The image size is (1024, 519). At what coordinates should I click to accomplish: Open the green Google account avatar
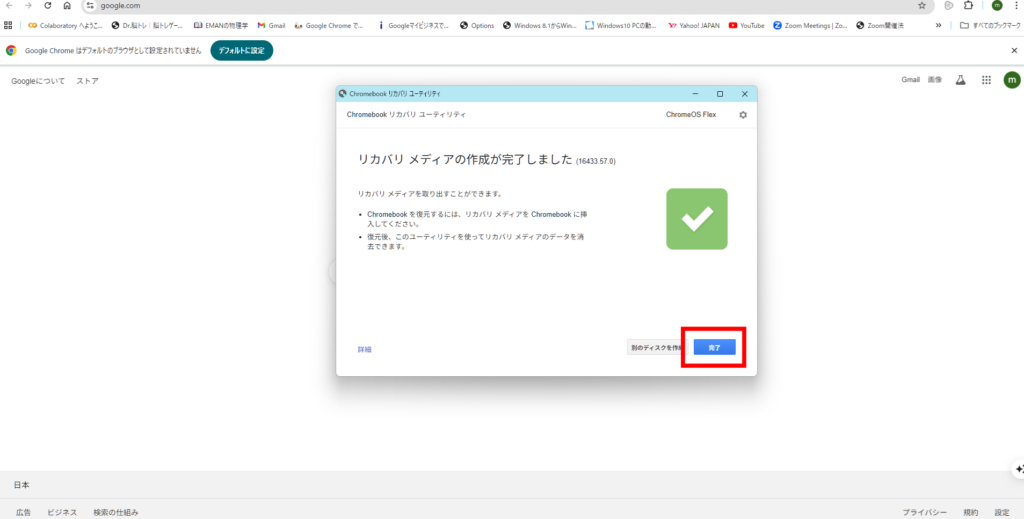point(1012,80)
